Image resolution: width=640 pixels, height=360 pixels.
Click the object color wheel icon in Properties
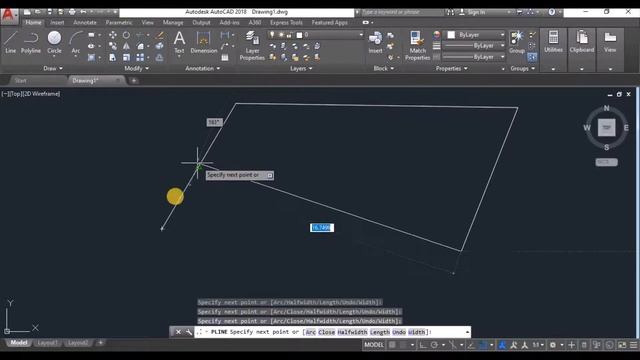pos(437,35)
